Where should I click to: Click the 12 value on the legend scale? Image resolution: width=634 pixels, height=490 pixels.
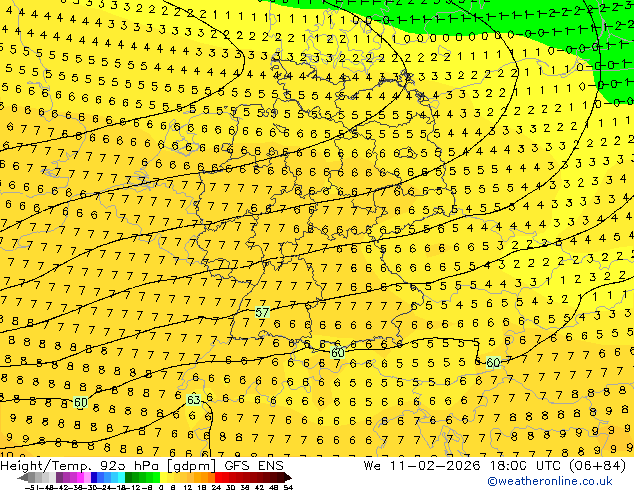click(x=188, y=487)
